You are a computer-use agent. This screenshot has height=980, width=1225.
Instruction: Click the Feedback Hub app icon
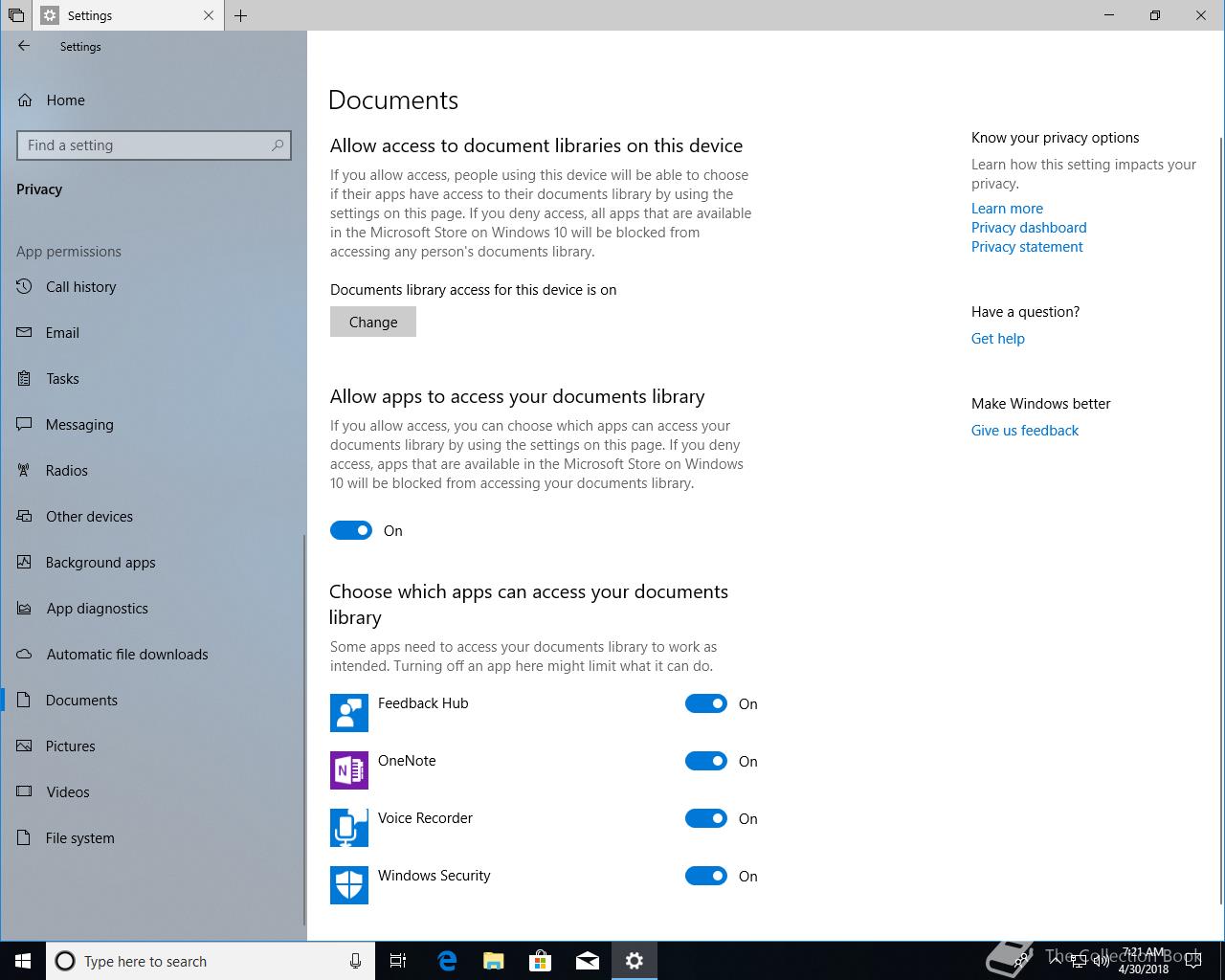349,713
